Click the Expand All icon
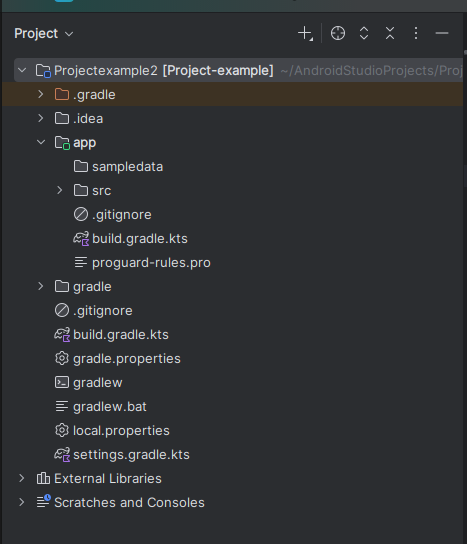 pyautogui.click(x=364, y=33)
